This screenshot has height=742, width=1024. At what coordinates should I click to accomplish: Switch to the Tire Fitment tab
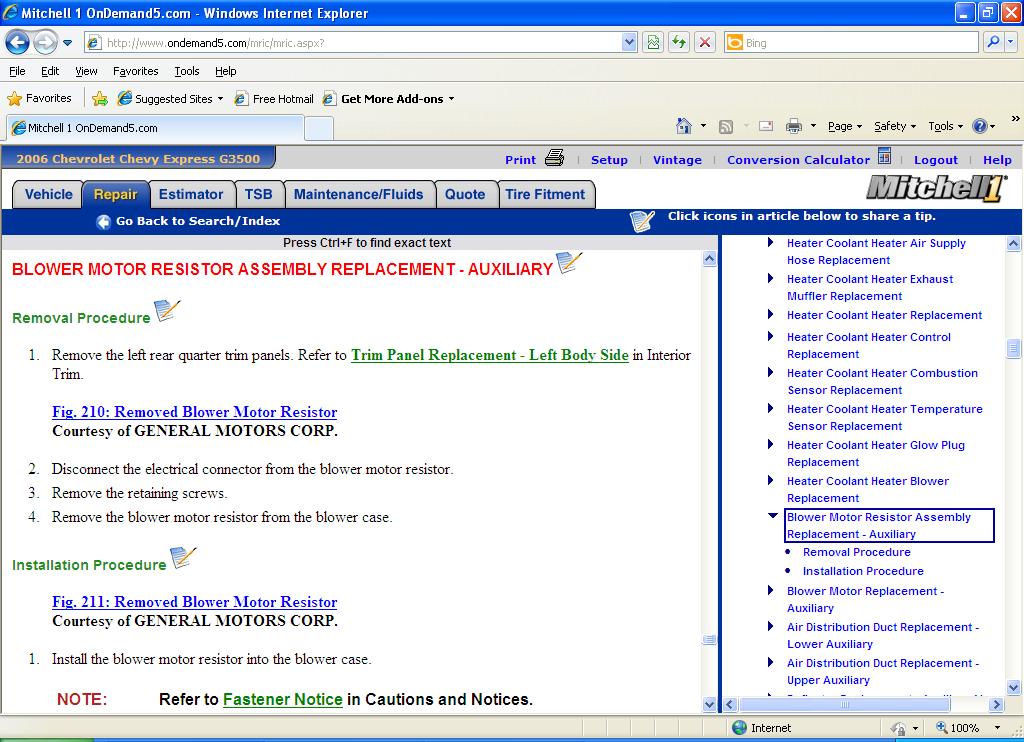pos(545,195)
